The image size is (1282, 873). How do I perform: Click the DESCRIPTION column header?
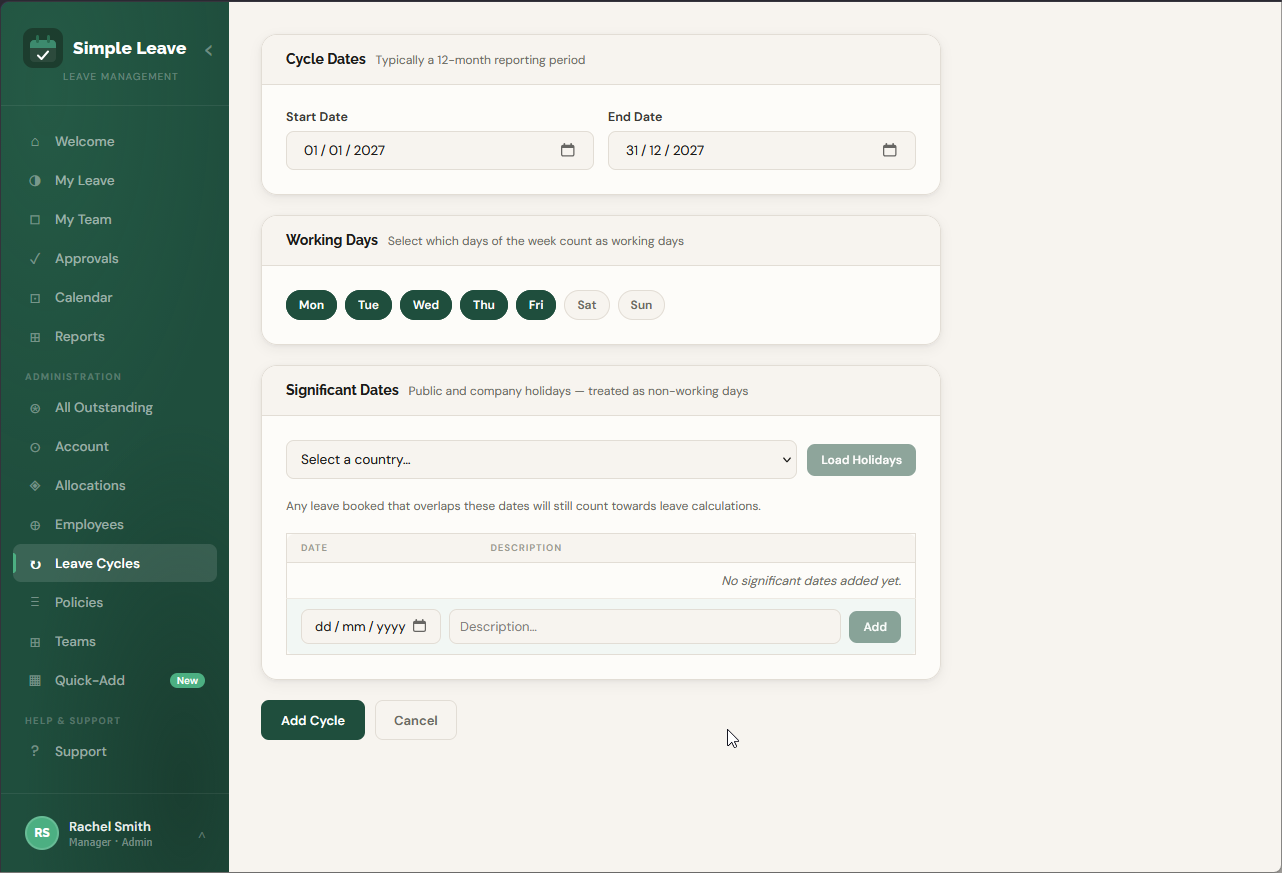coord(526,548)
